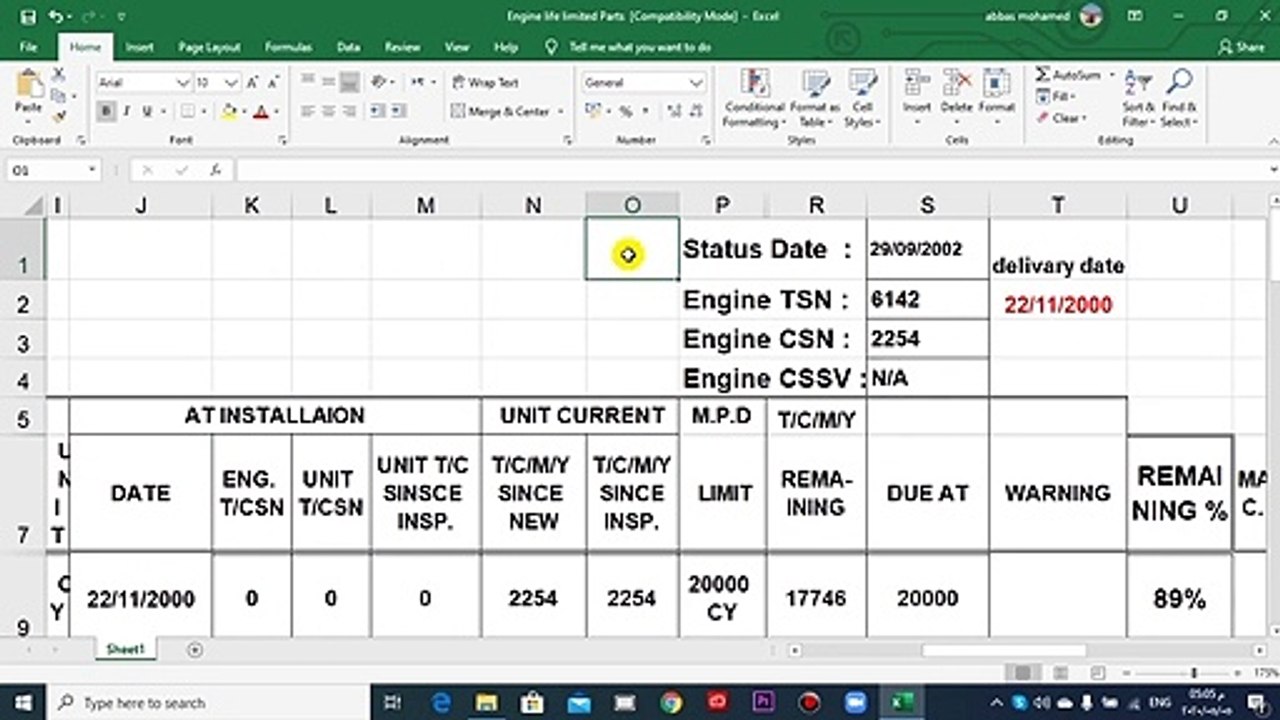Click the Save icon in the title bar
This screenshot has width=1280, height=720.
(28, 17)
